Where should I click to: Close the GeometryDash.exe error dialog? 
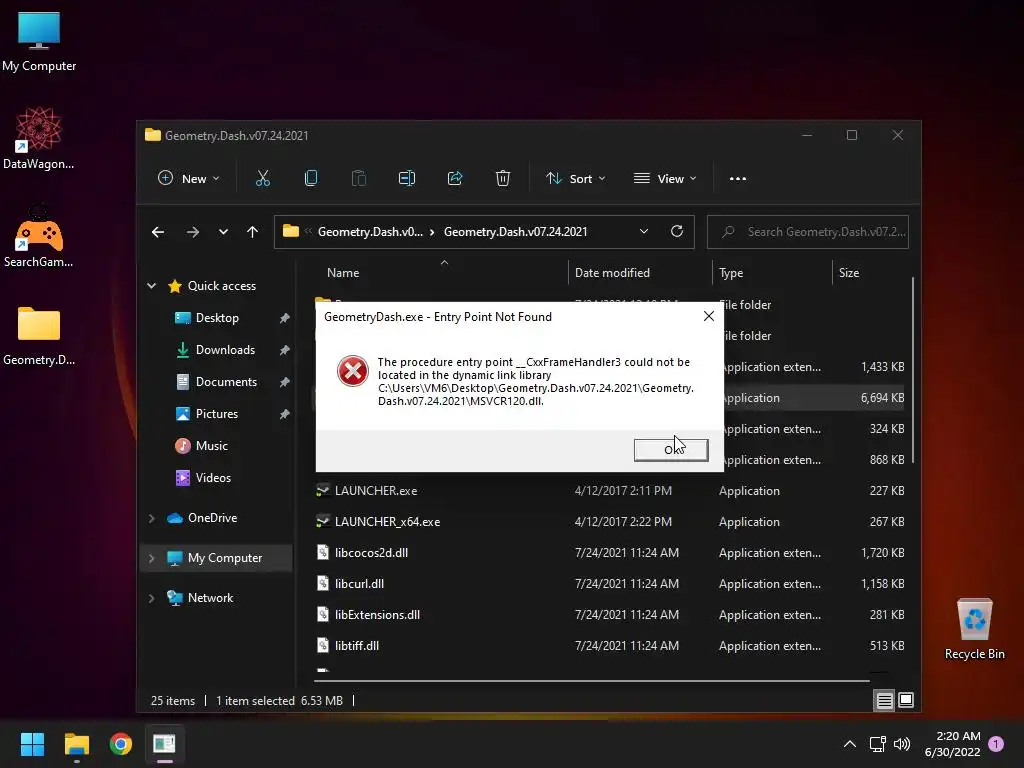(x=709, y=316)
